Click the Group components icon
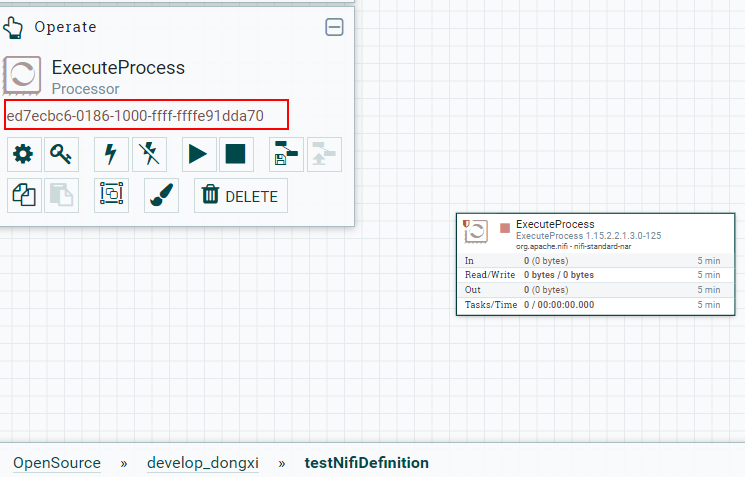745x477 pixels. point(111,195)
